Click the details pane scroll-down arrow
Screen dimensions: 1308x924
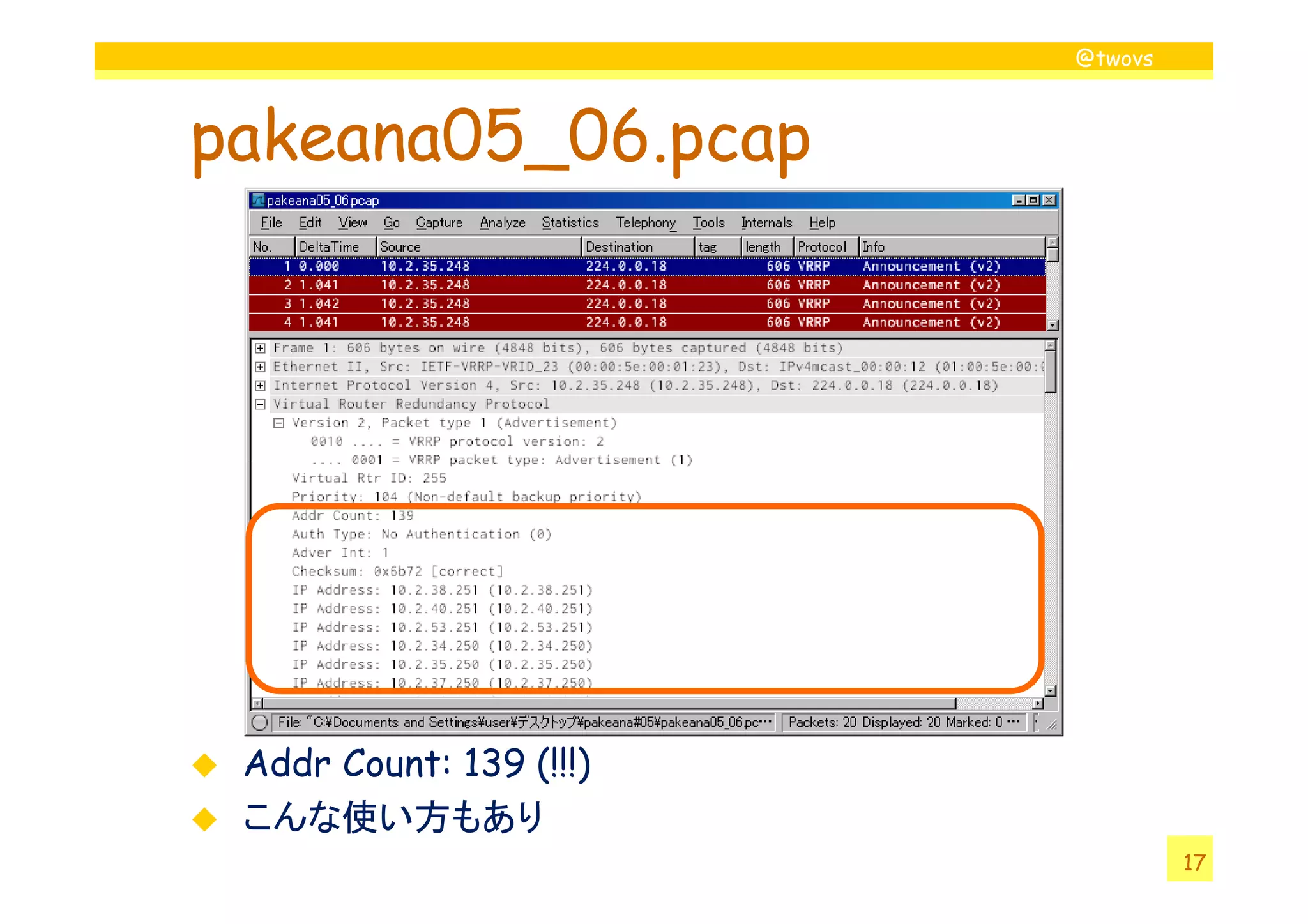click(1051, 691)
